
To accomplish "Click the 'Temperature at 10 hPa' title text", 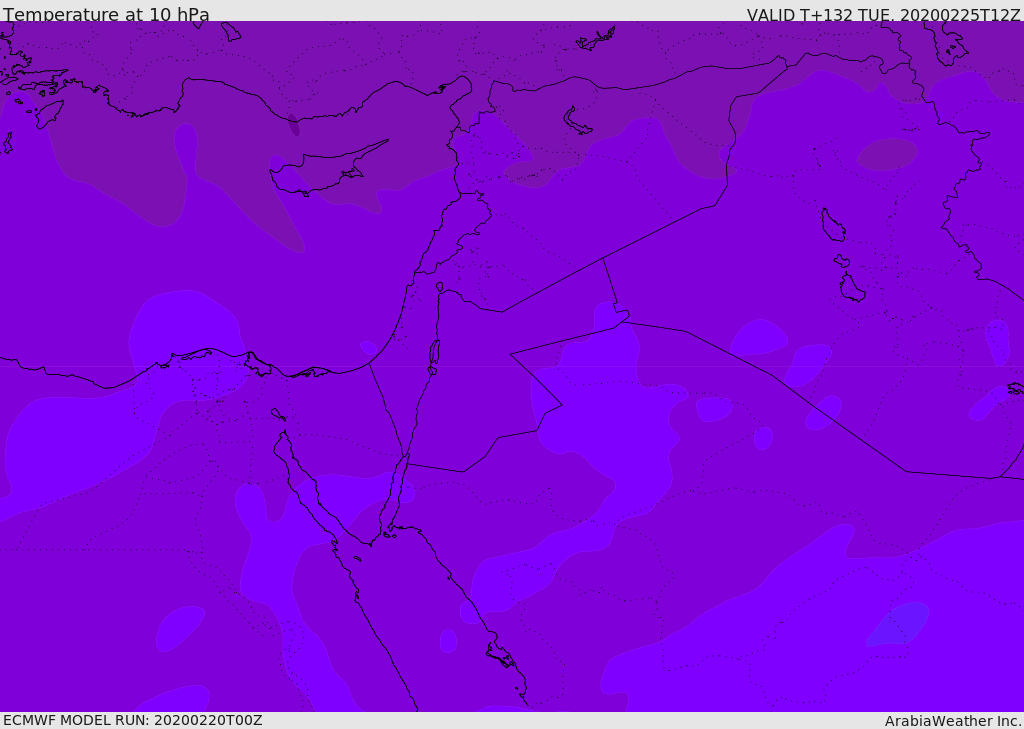I will pyautogui.click(x=106, y=14).
